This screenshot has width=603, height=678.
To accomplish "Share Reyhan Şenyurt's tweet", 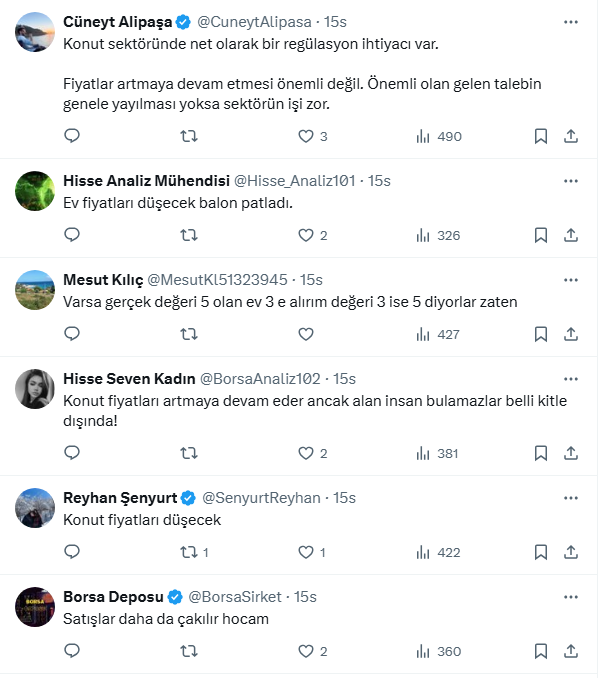I will pos(571,552).
